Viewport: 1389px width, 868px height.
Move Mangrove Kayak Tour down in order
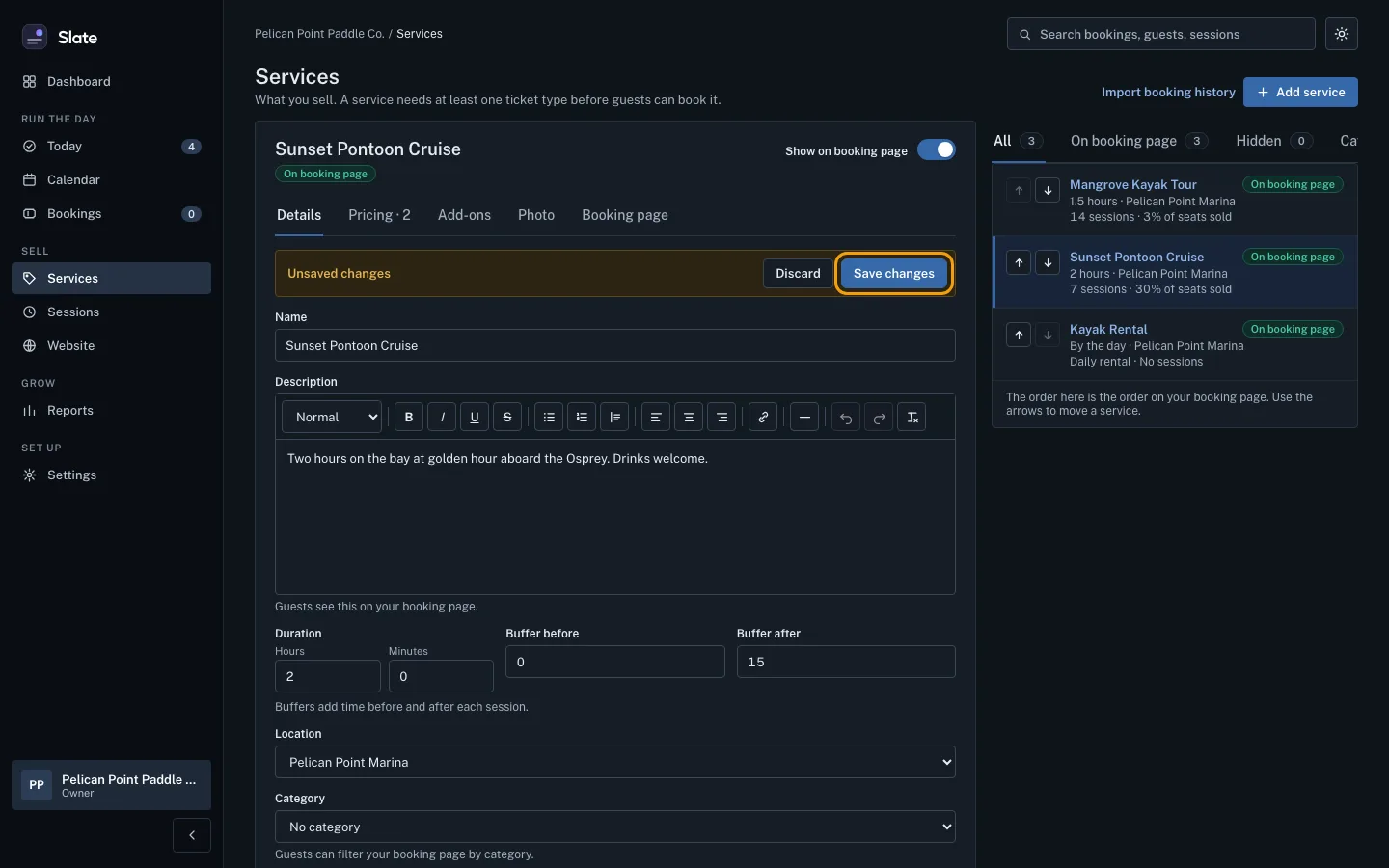(x=1048, y=190)
